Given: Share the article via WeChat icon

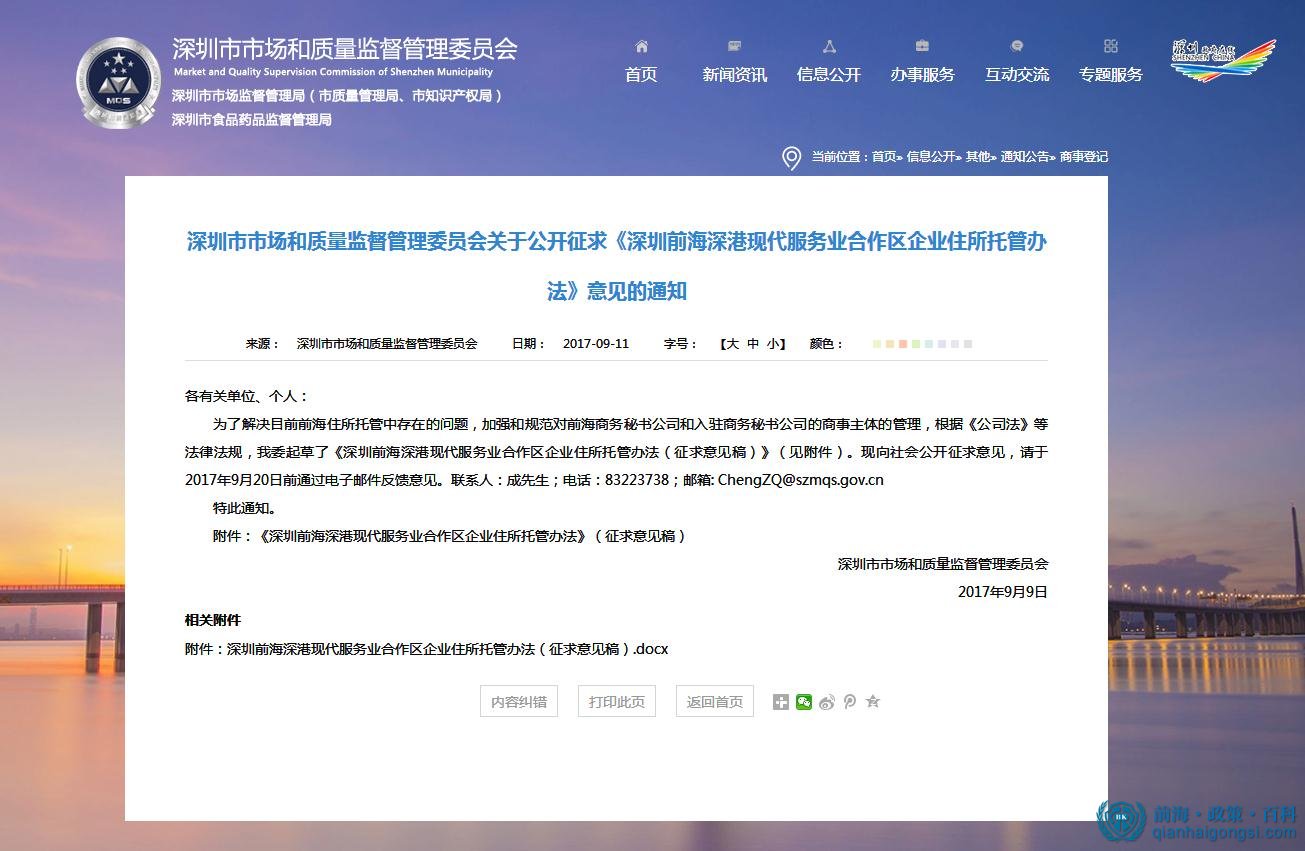Looking at the screenshot, I should (804, 702).
